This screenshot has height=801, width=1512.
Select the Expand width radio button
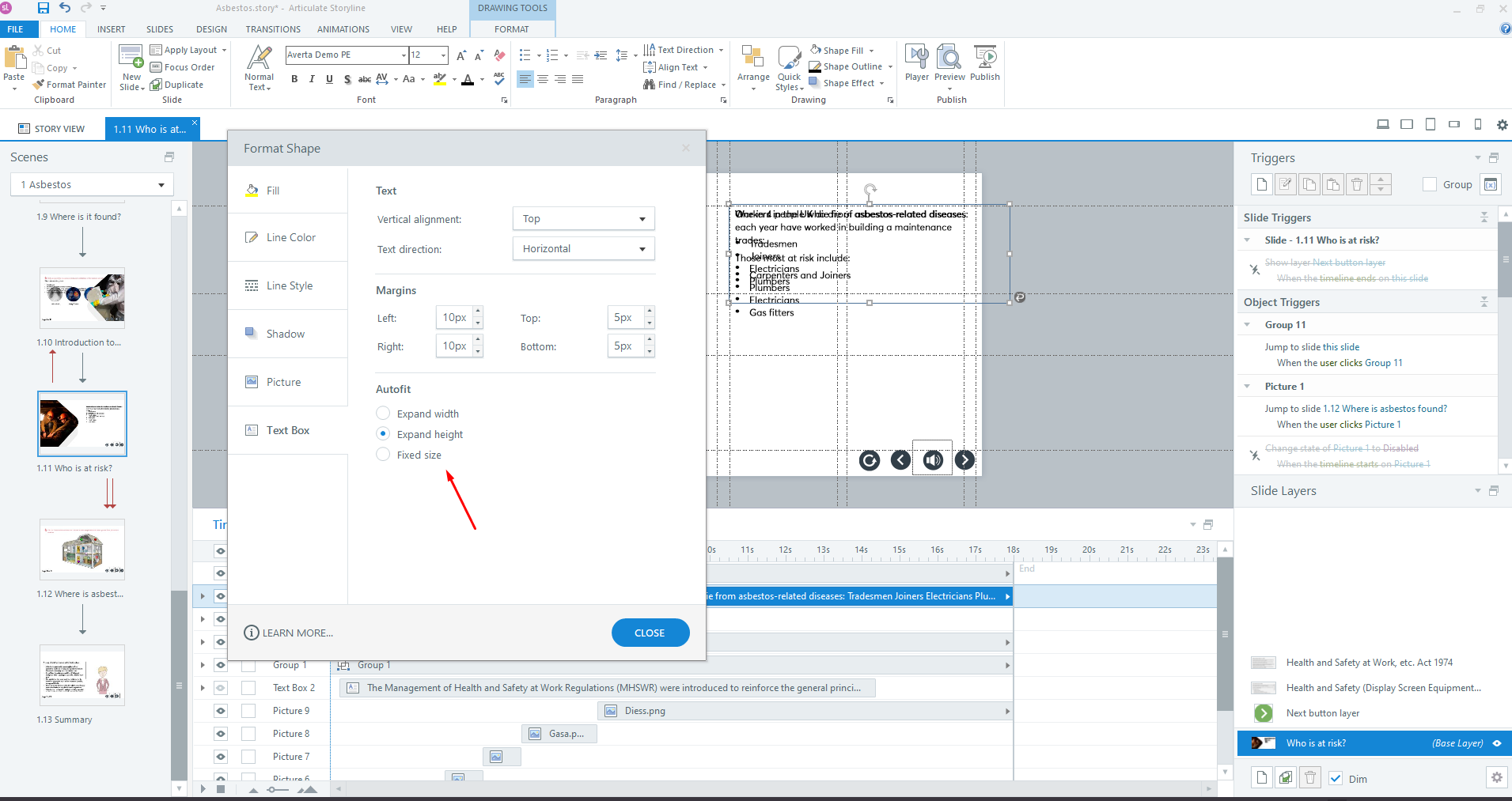click(x=383, y=414)
